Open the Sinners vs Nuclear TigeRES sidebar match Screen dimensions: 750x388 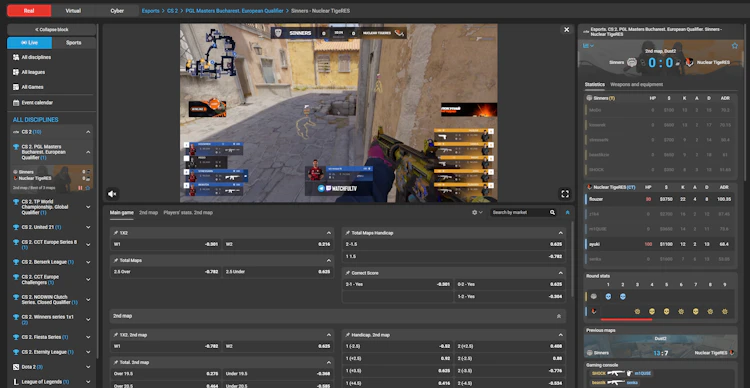pyautogui.click(x=52, y=178)
